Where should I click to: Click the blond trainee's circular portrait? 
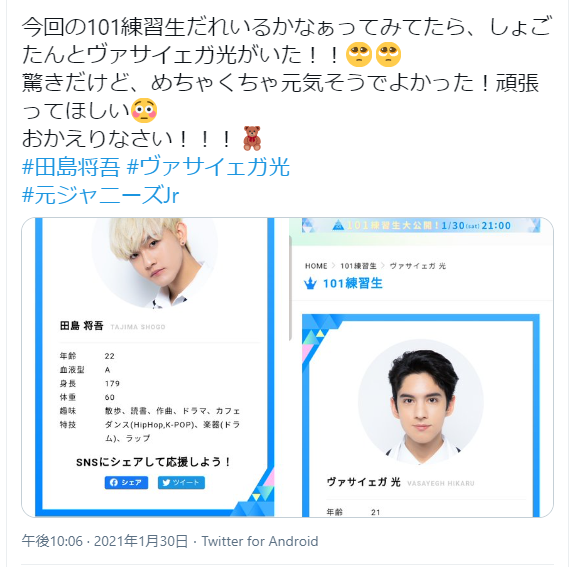coord(155,260)
